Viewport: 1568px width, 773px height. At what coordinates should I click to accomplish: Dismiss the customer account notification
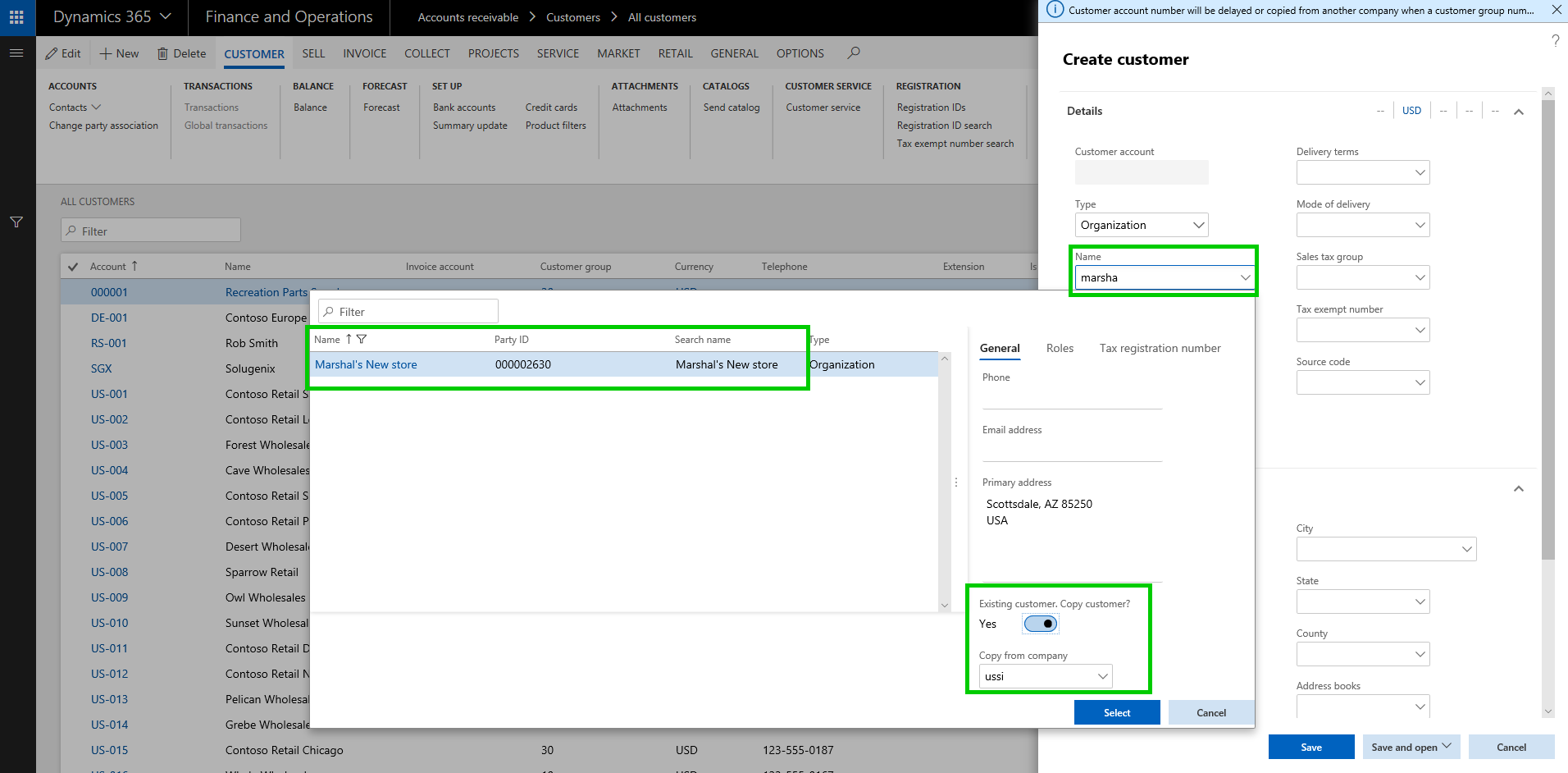1556,10
